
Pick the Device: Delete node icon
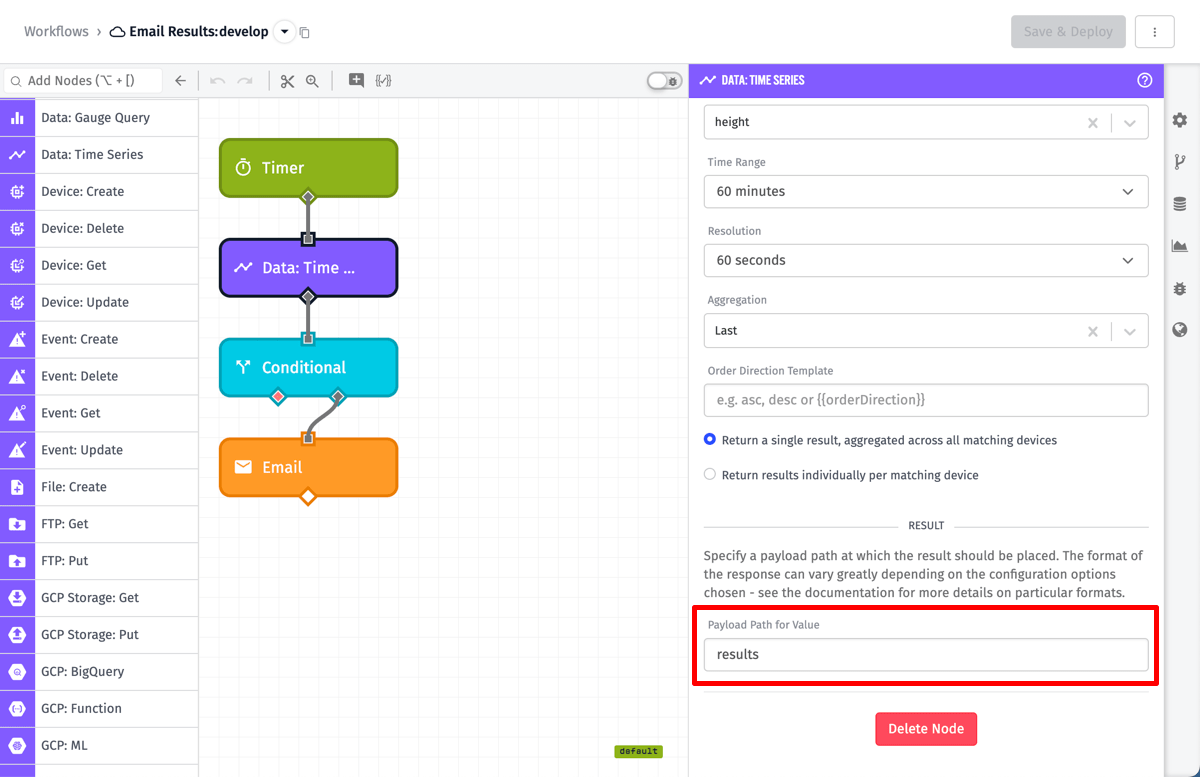(17, 229)
